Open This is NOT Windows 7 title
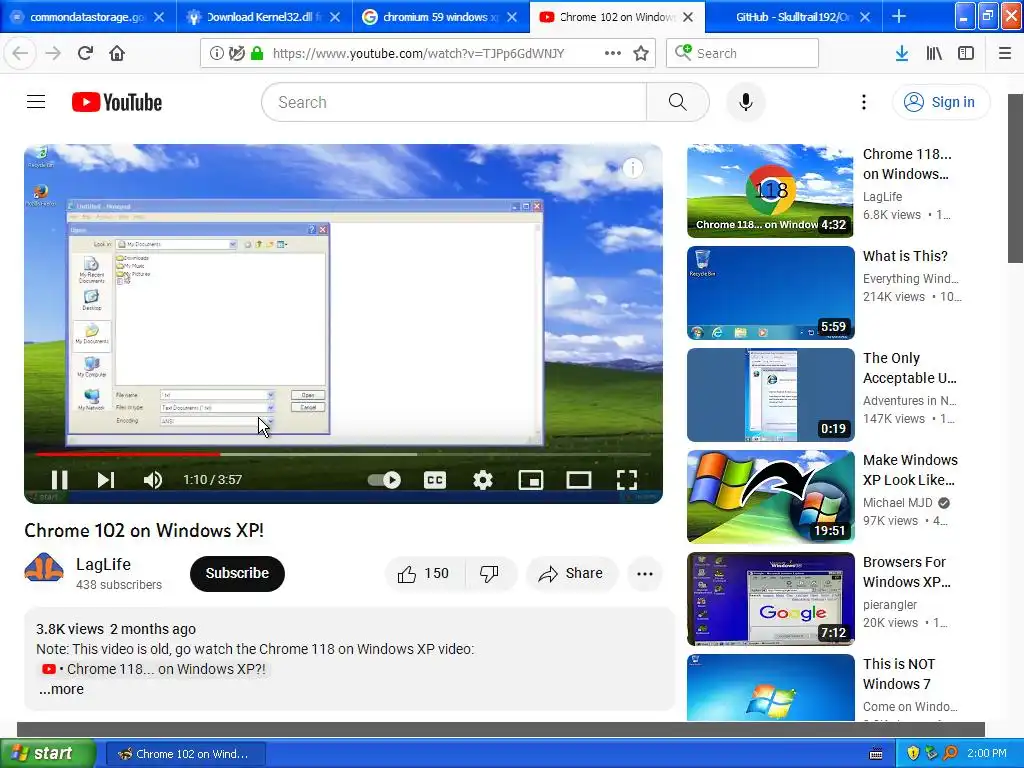Screen dimensions: 1024x768 click(899, 674)
